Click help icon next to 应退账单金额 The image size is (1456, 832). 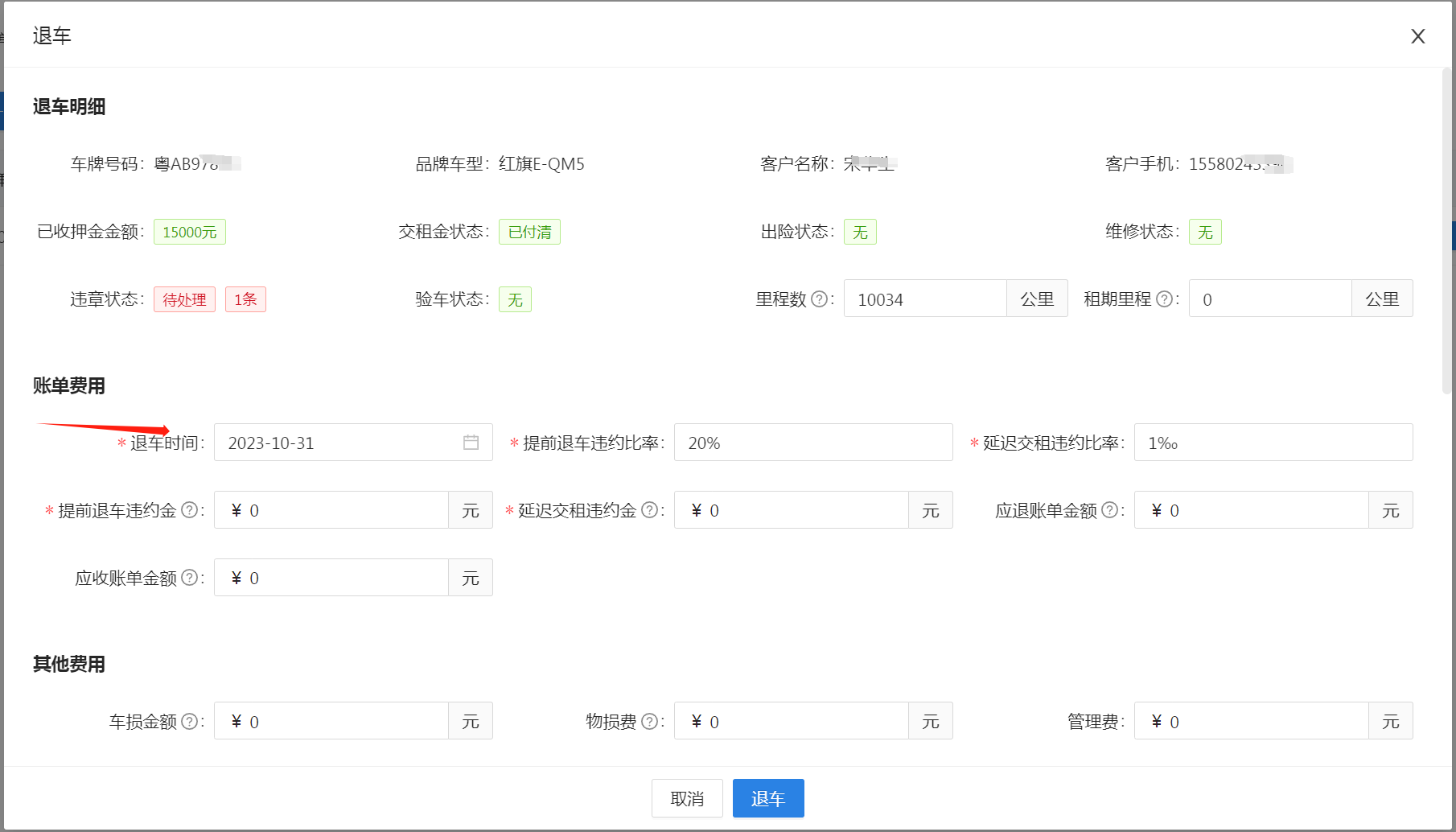click(1109, 510)
